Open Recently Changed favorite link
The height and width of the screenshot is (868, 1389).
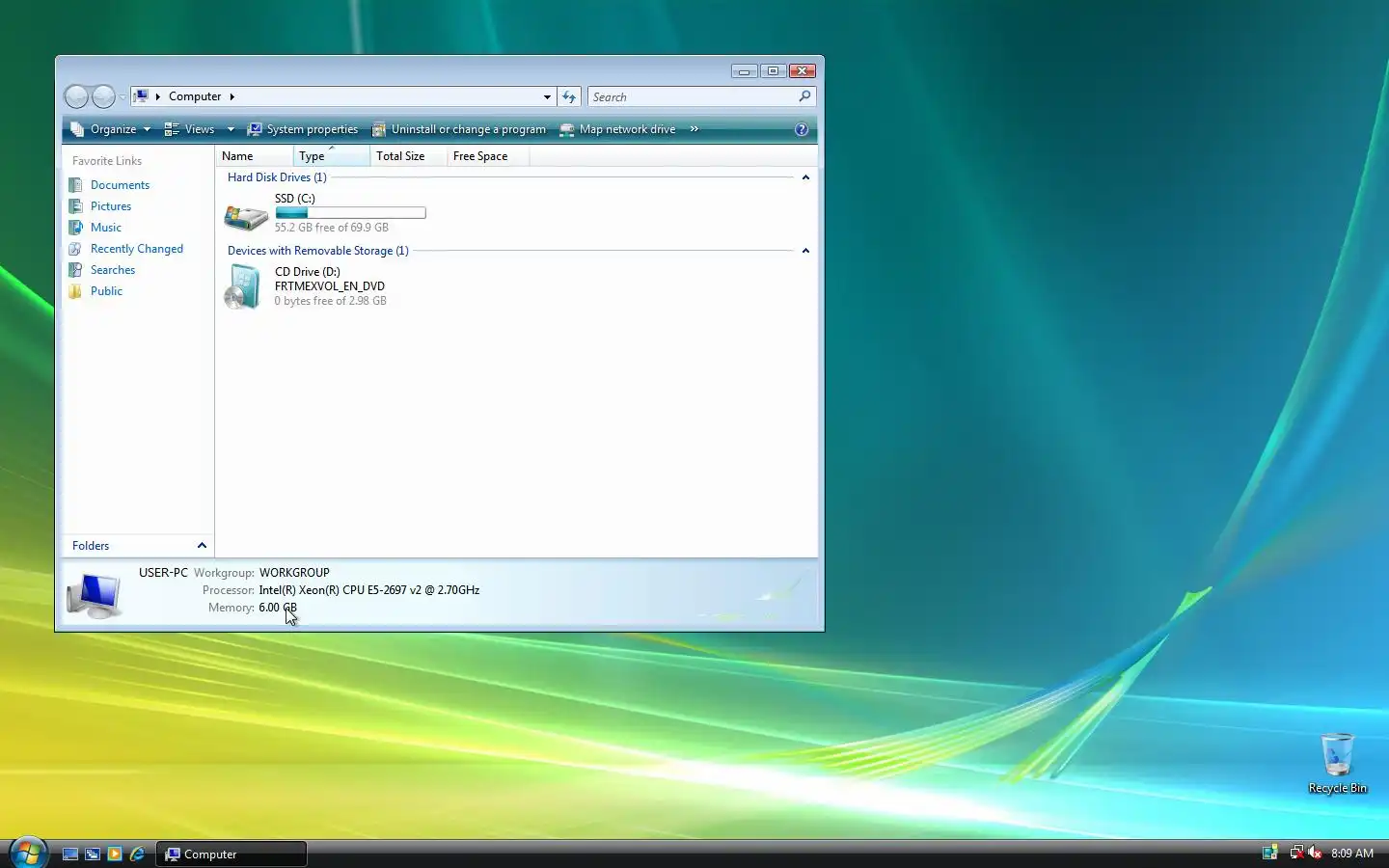137,249
